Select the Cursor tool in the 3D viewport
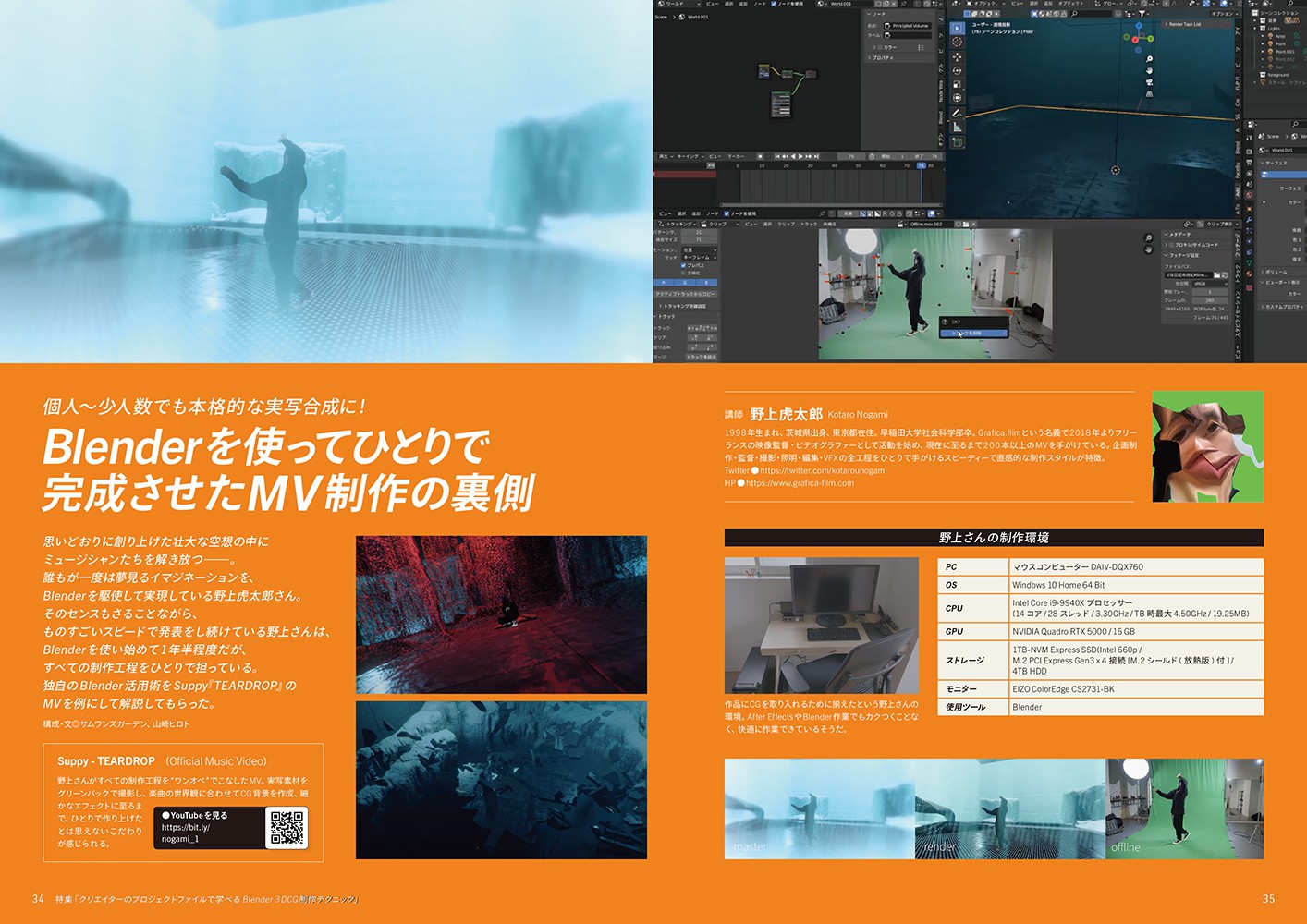This screenshot has height=924, width=1307. pyautogui.click(x=957, y=43)
